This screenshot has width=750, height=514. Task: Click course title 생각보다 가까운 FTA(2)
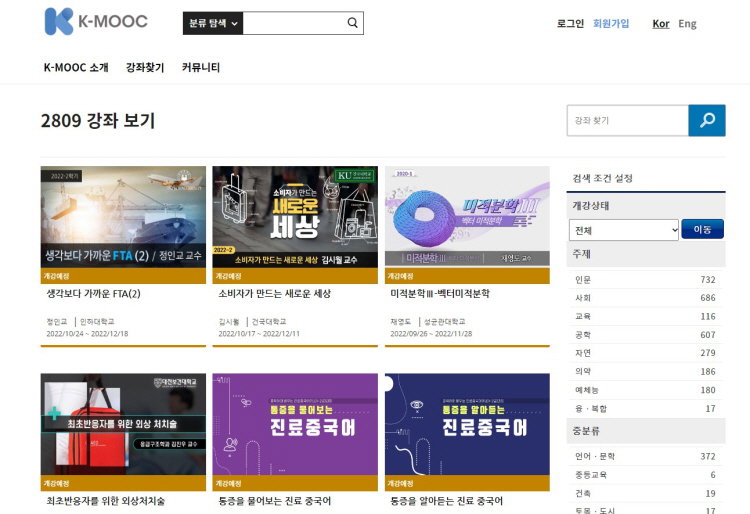pos(93,294)
